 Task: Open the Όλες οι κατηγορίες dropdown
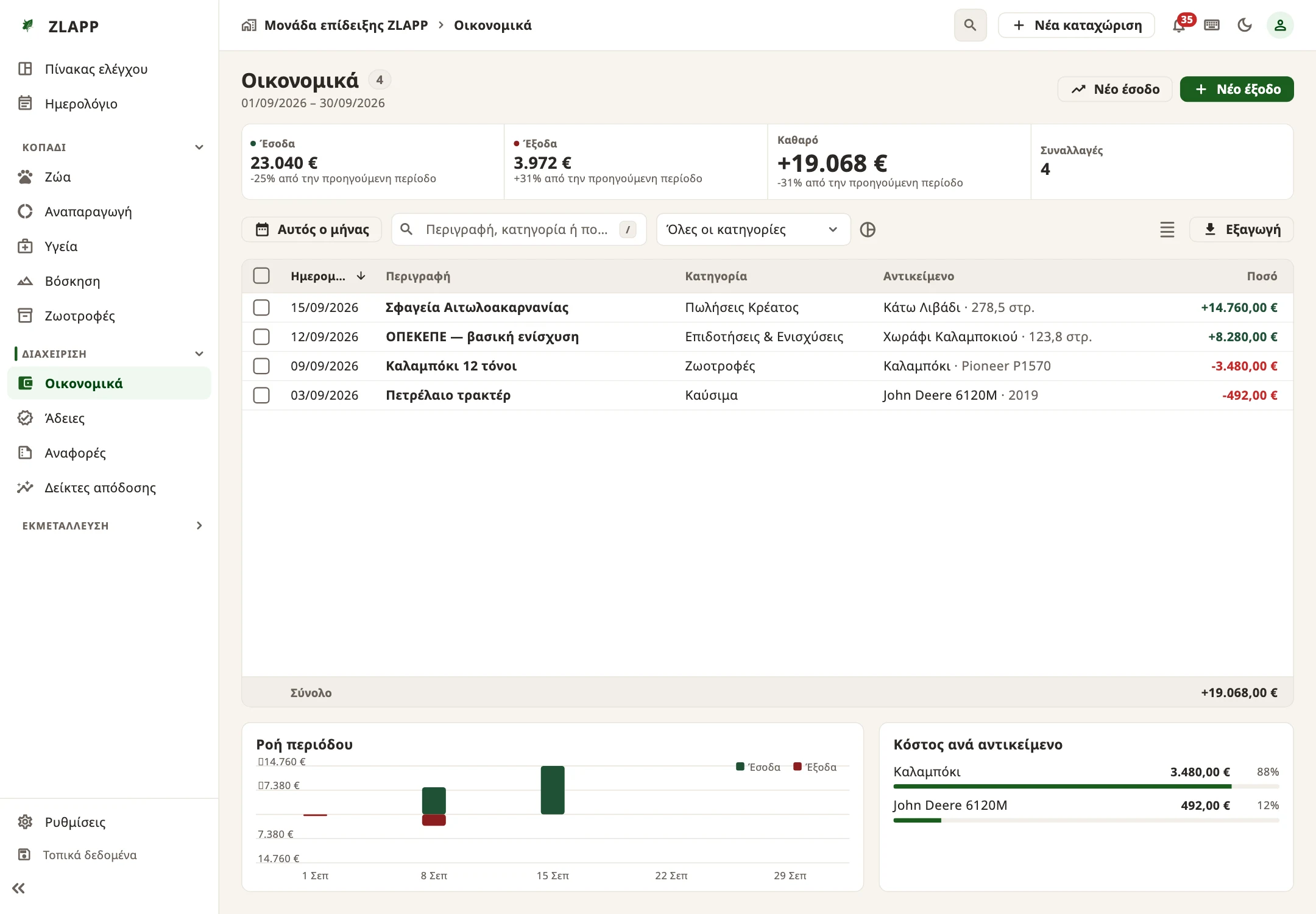click(x=753, y=230)
